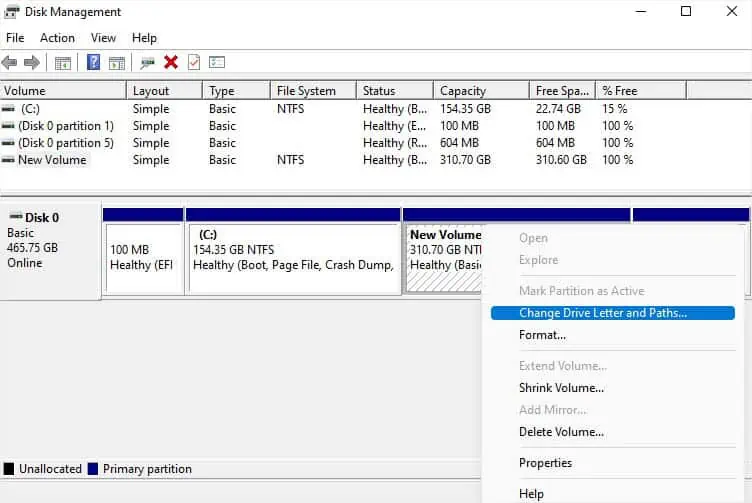Select Format in the context menu

point(542,335)
